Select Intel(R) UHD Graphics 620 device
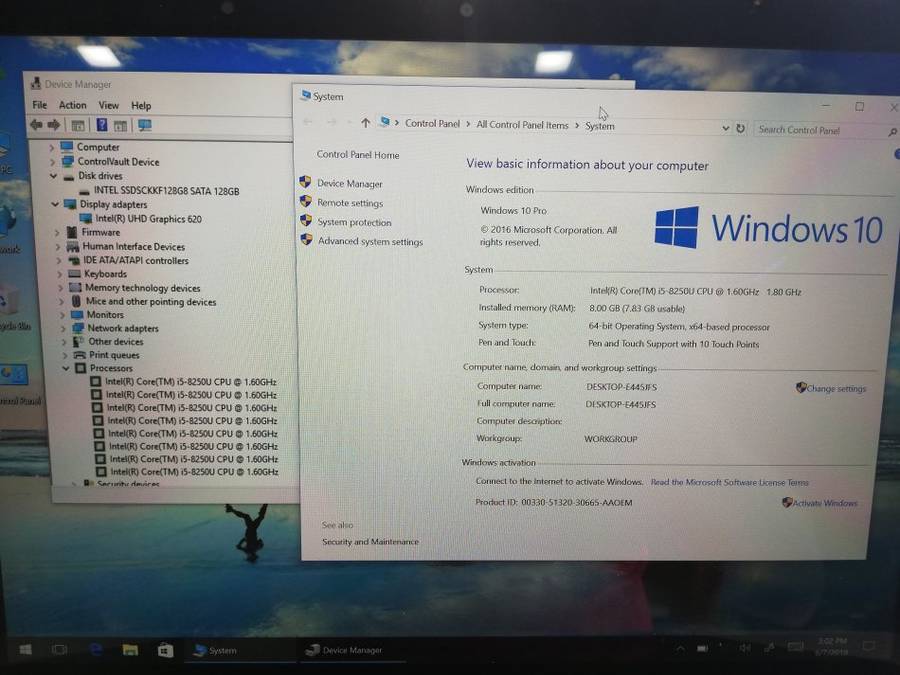The image size is (900, 675). [148, 218]
